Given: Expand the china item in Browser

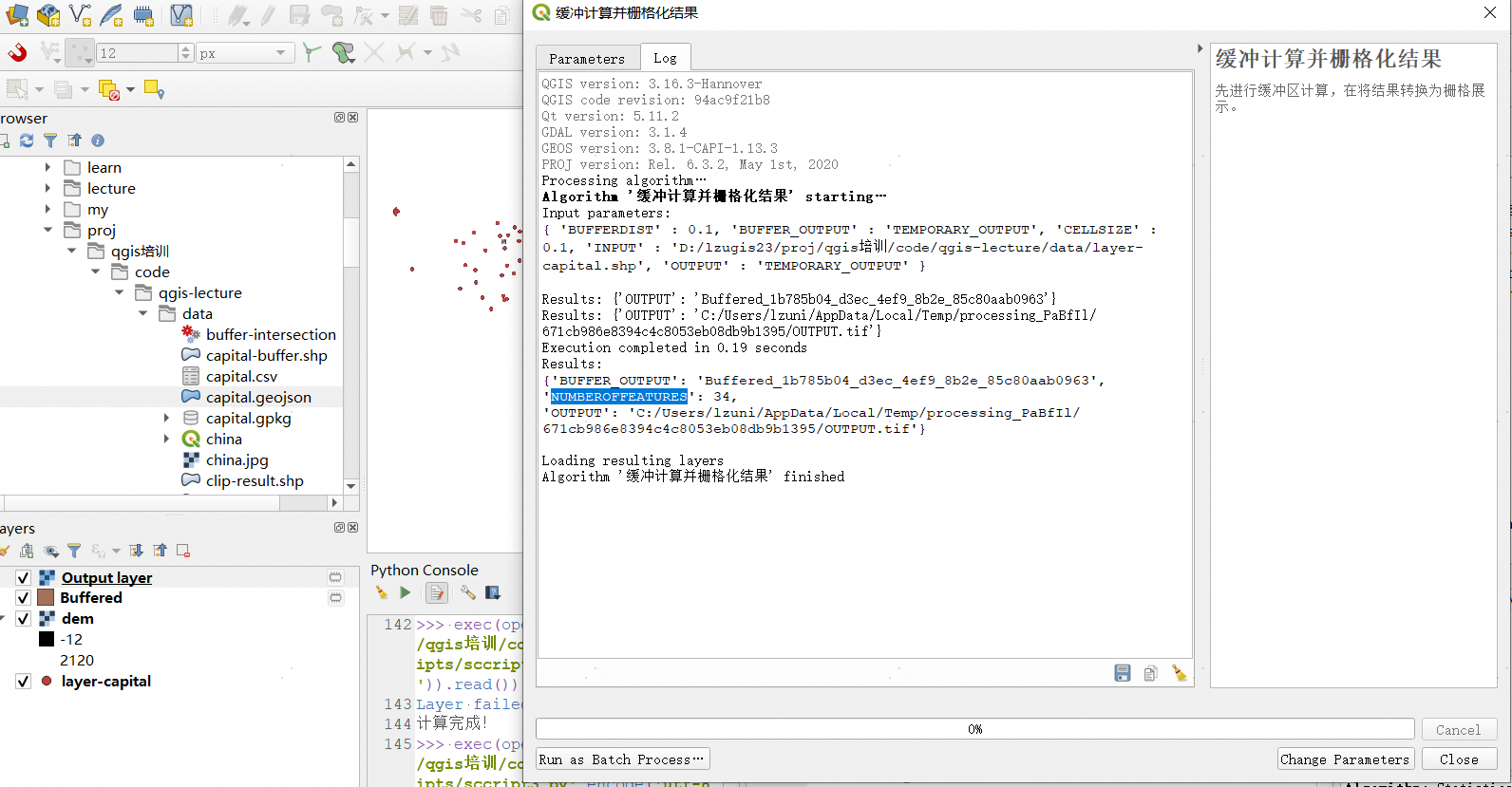Looking at the screenshot, I should click(x=166, y=439).
